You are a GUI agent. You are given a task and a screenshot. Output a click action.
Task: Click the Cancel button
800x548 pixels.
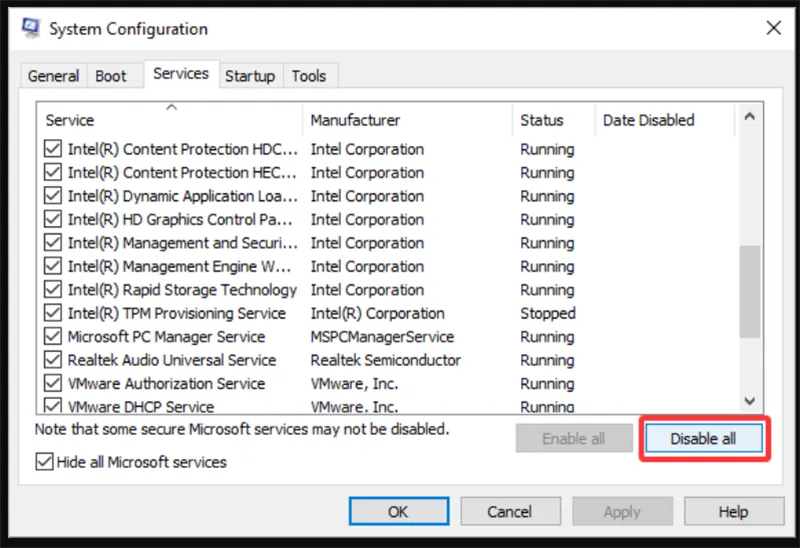point(509,511)
